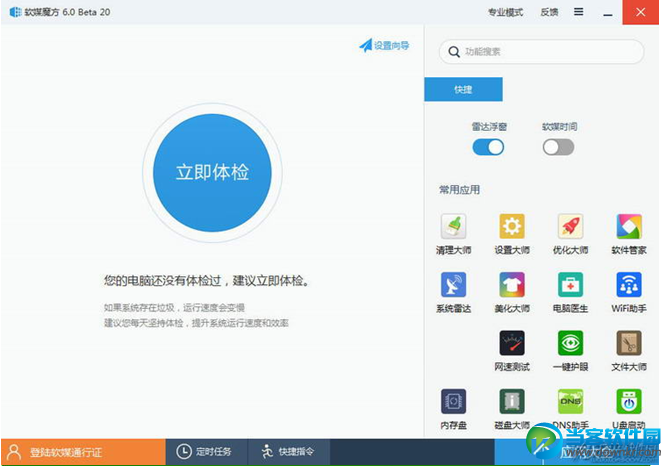
Task: Click the hamburger menu icon in title bar
Action: point(578,12)
